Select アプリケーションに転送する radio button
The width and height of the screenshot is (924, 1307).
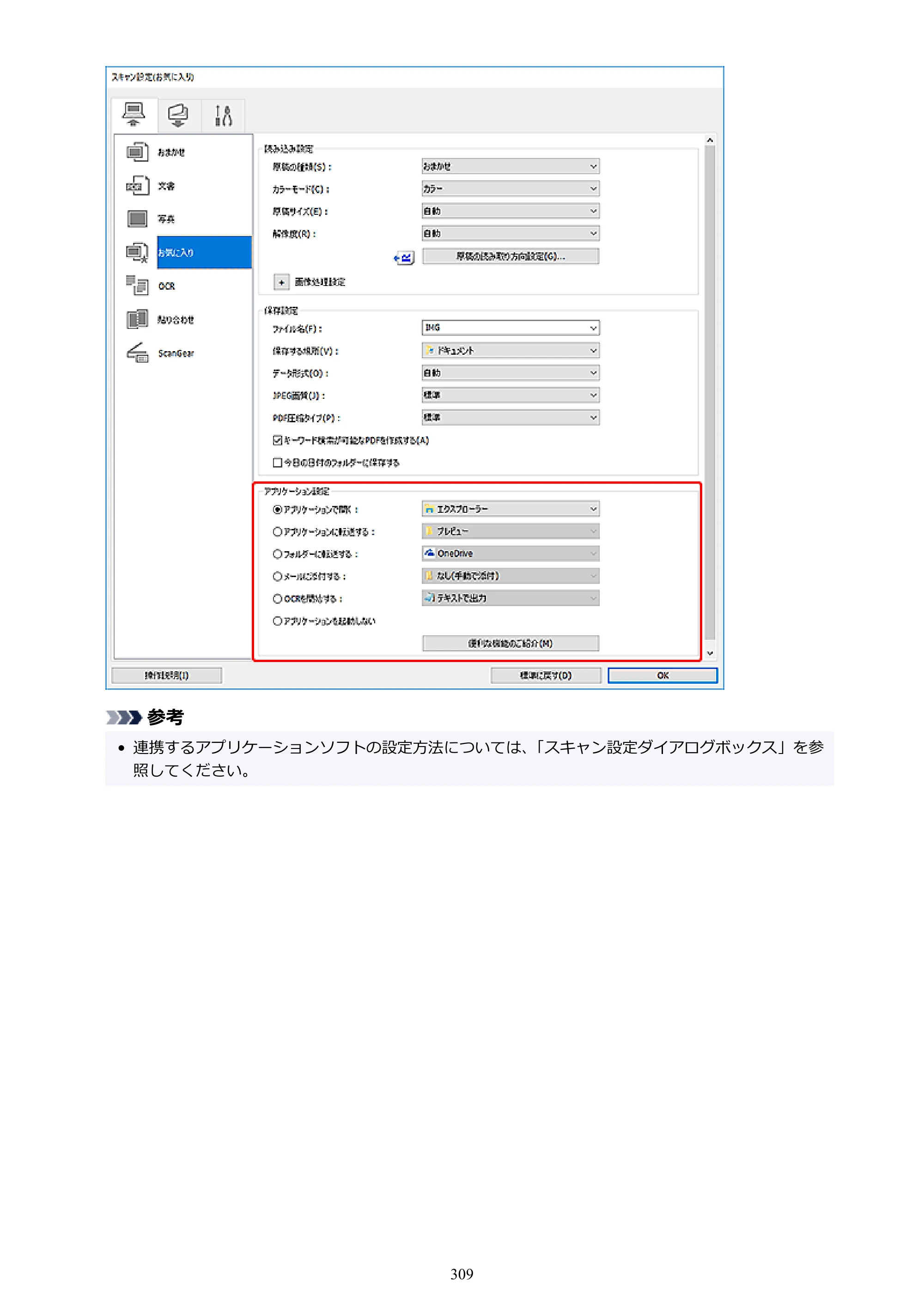277,532
